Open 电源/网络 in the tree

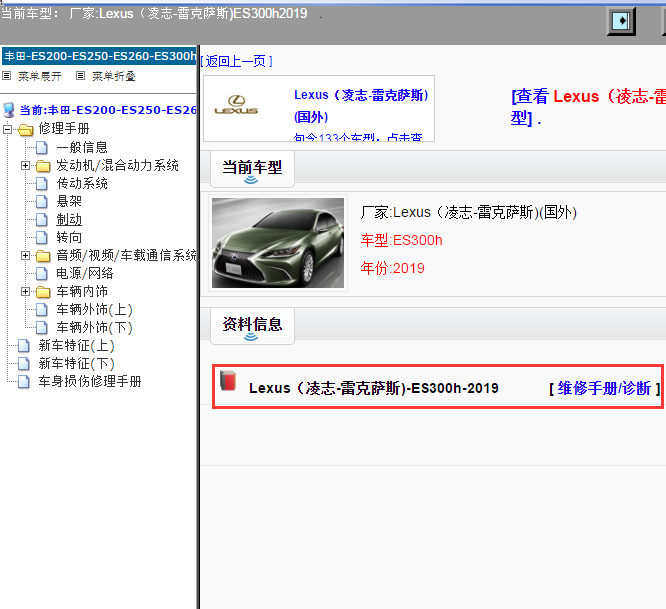(85, 274)
